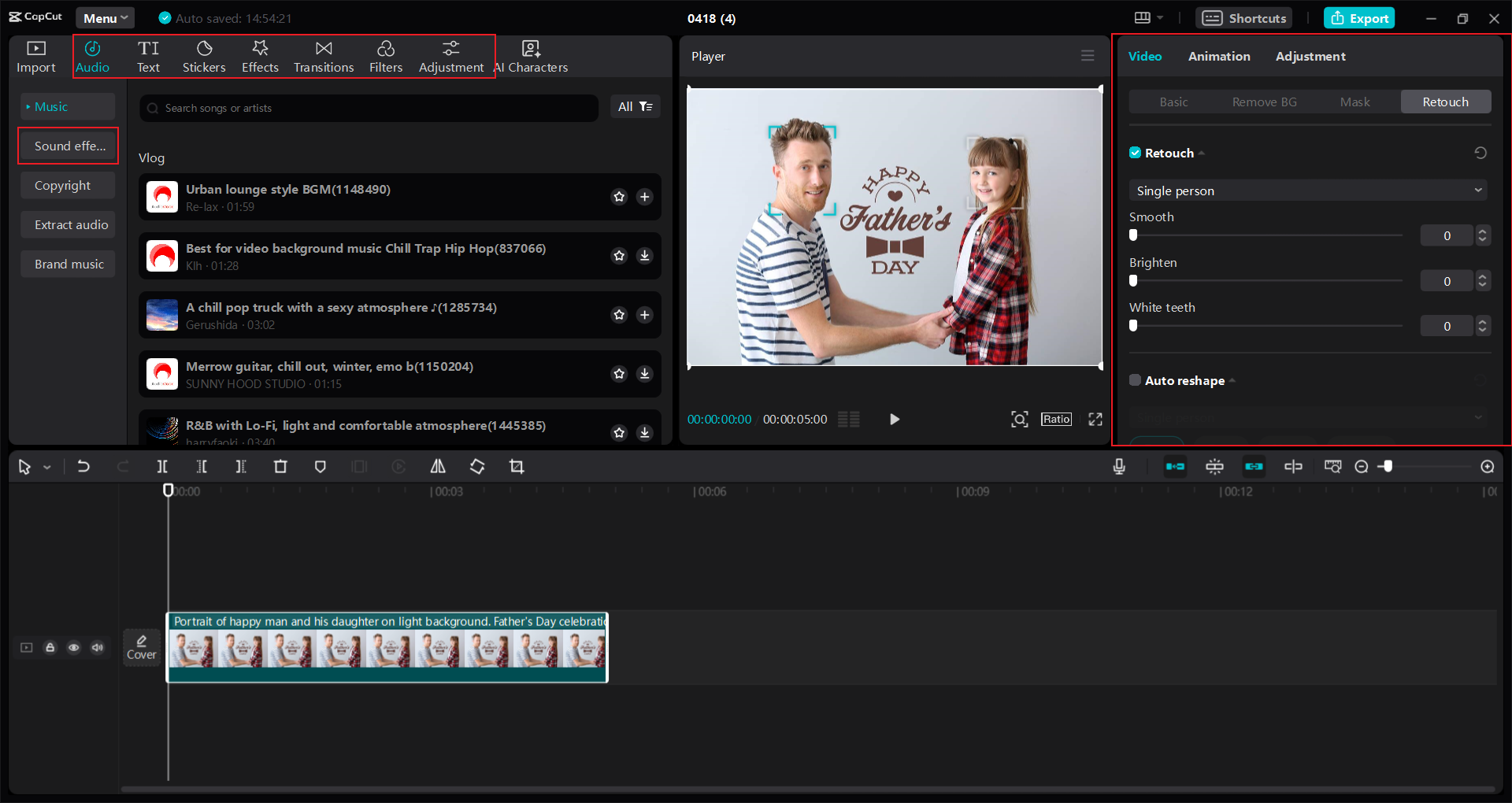Open the crop tool
The image size is (1512, 803).
517,466
